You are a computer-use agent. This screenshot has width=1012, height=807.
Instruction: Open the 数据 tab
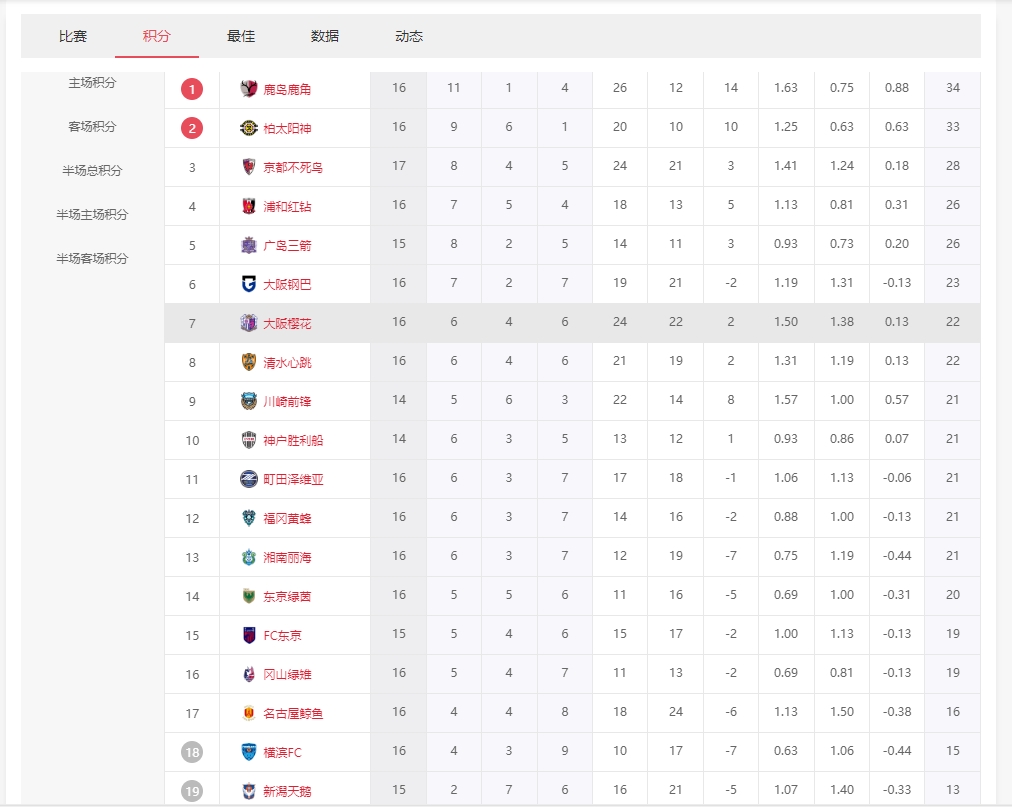[325, 36]
